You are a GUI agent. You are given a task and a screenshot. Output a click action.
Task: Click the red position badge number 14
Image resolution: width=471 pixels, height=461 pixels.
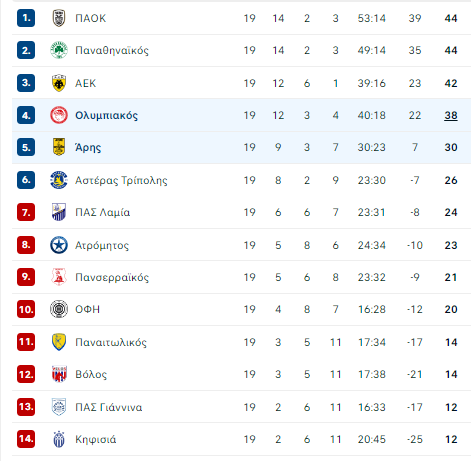point(26,439)
